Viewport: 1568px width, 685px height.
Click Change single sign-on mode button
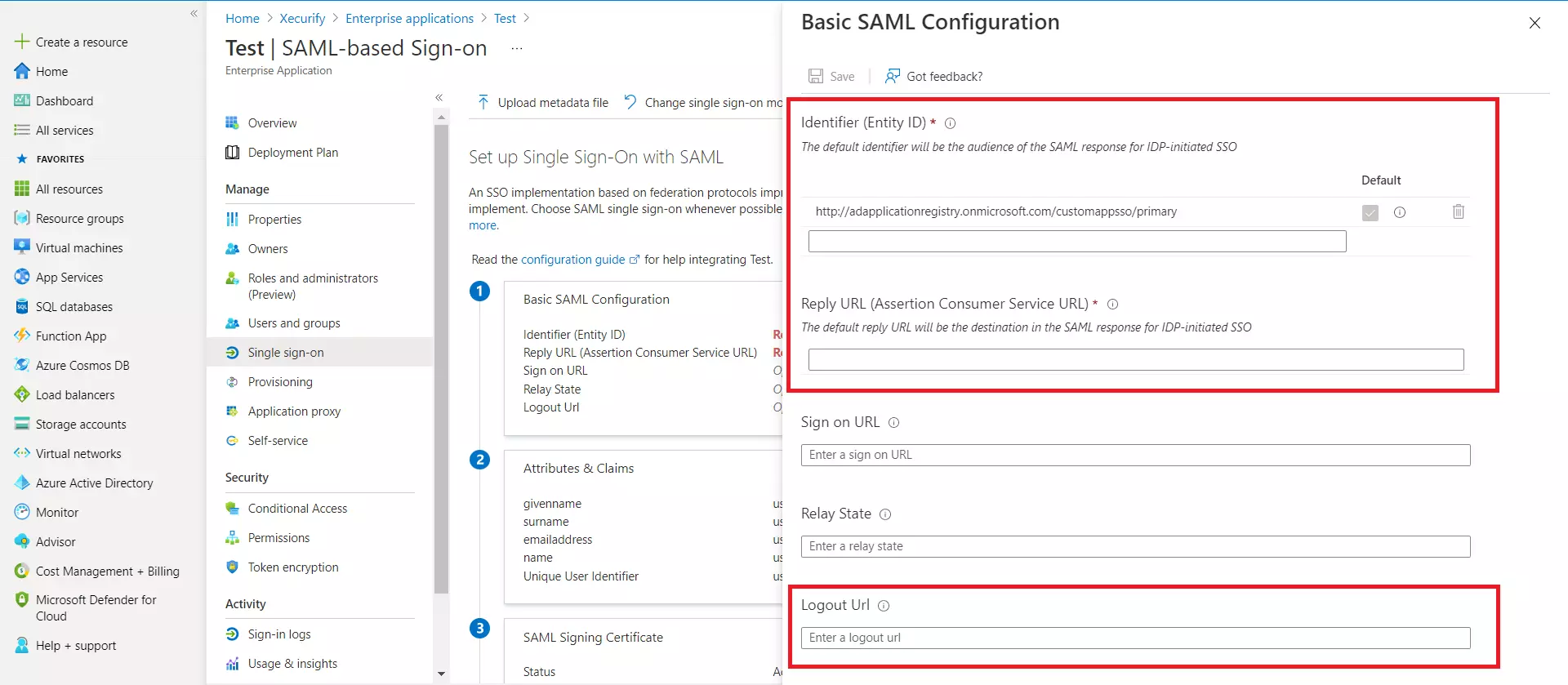click(x=702, y=102)
